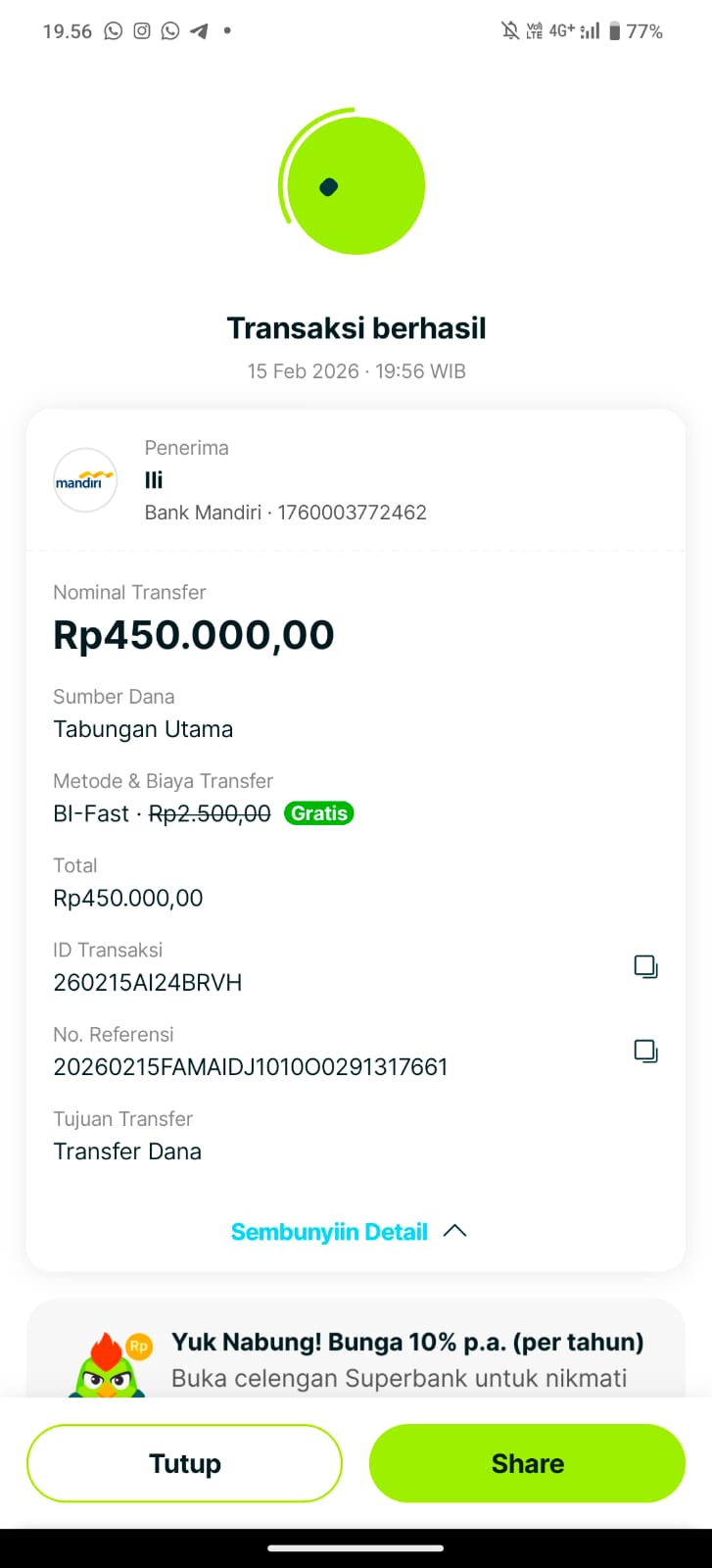Tap the green success animation circle

355,184
